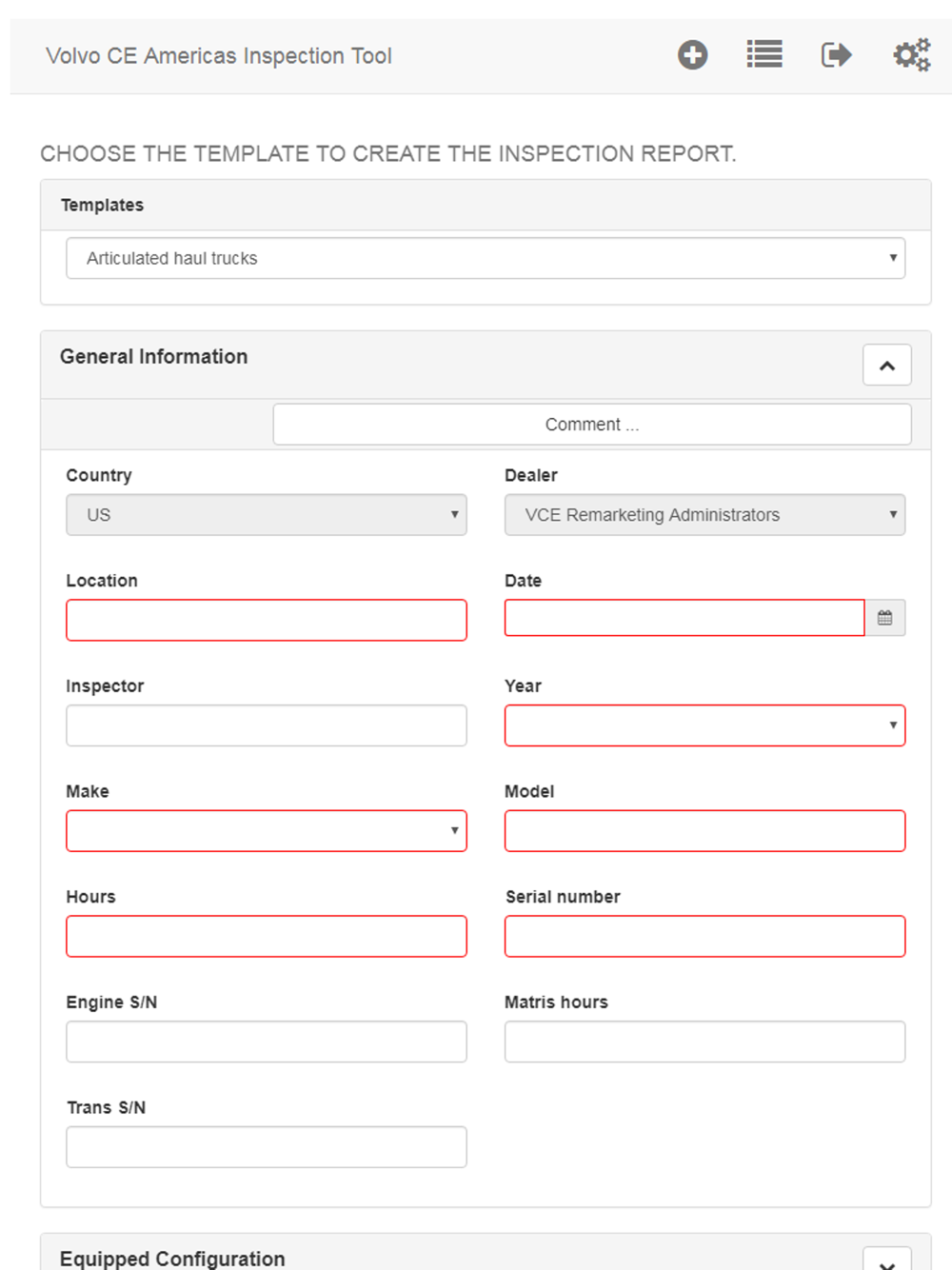The image size is (952, 1270).
Task: Click the Templates panel label
Action: coord(103,205)
